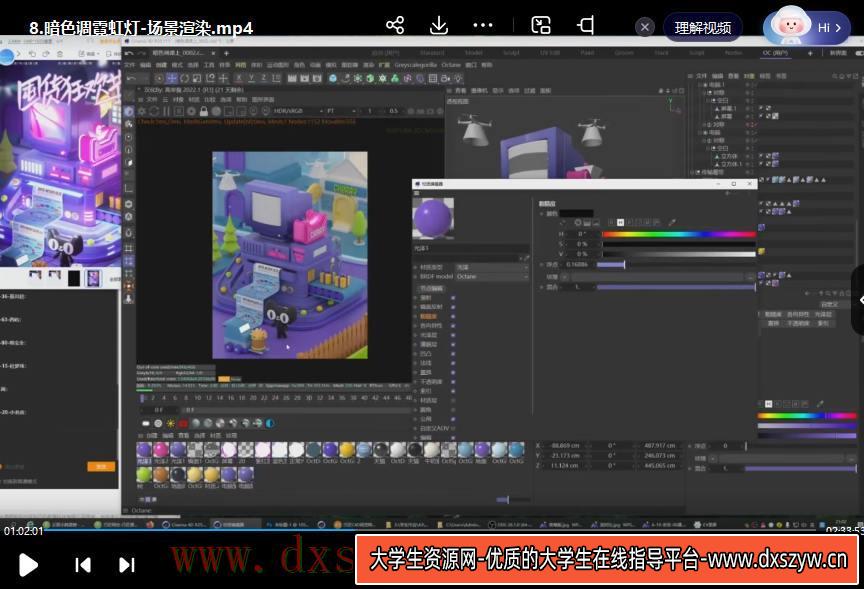Click the eyedropper icon in color picker
The height and width of the screenshot is (589, 864).
pyautogui.click(x=672, y=223)
